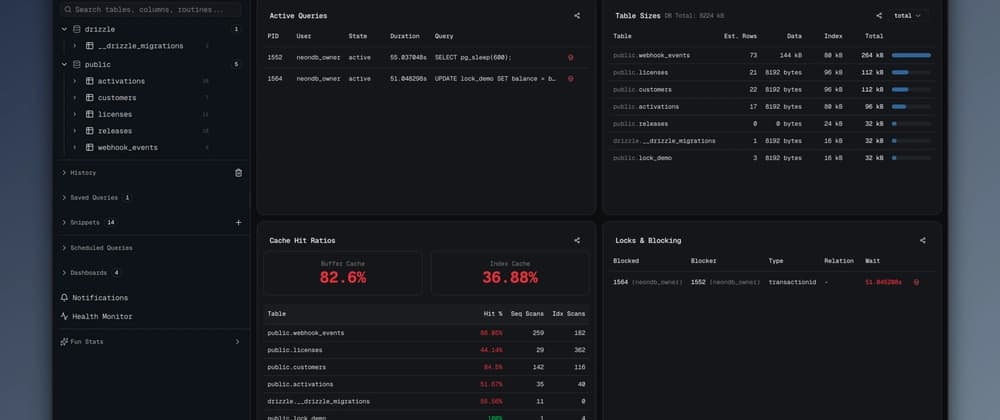Select the customers table in the tree
This screenshot has height=420, width=1000.
point(117,98)
